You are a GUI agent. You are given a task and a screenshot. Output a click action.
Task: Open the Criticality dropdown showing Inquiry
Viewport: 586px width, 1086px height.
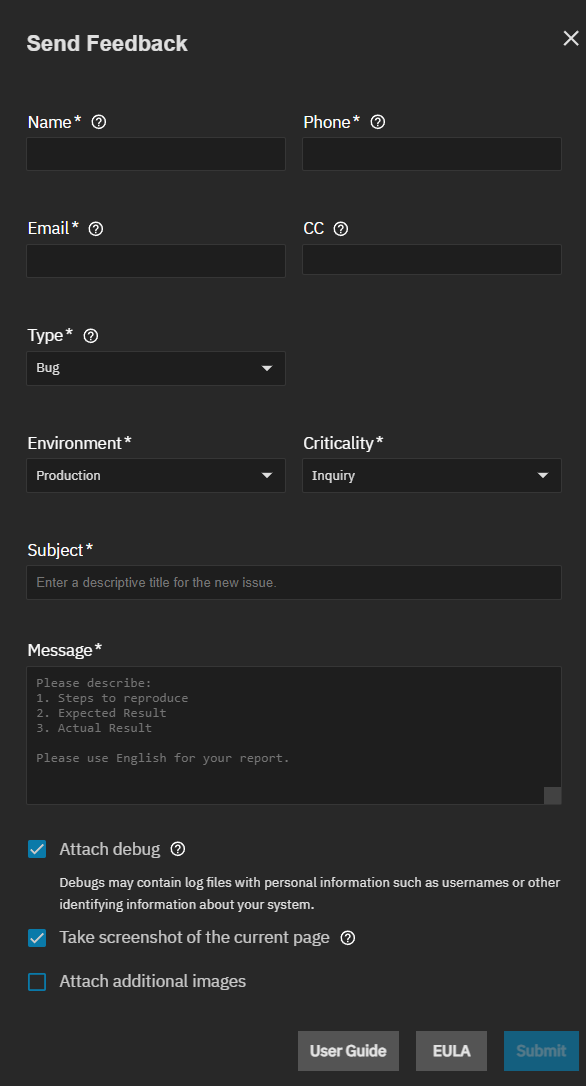tap(432, 475)
